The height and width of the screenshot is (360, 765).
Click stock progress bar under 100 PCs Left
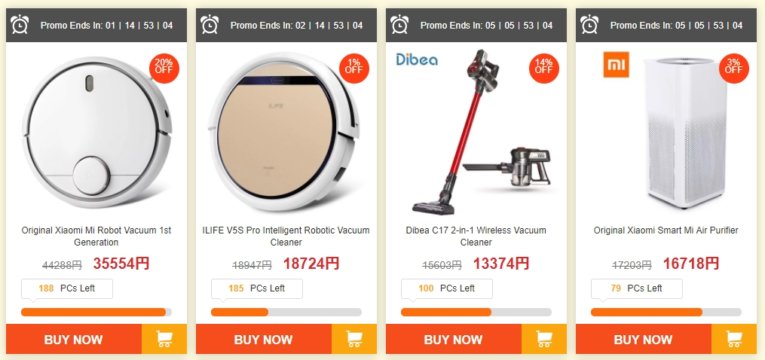pos(476,312)
